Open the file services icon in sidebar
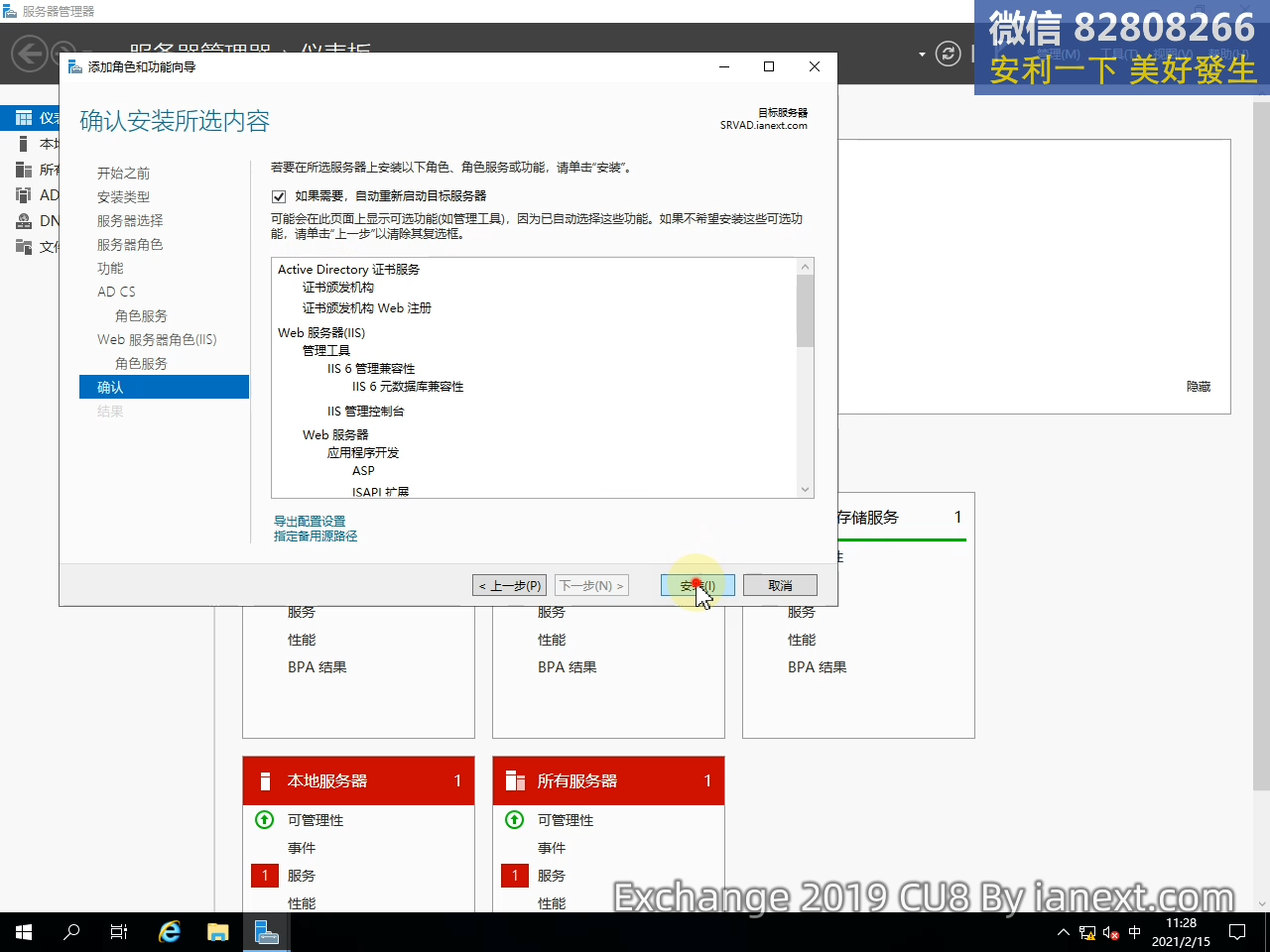Screen dimensions: 1270x952 coord(24,247)
